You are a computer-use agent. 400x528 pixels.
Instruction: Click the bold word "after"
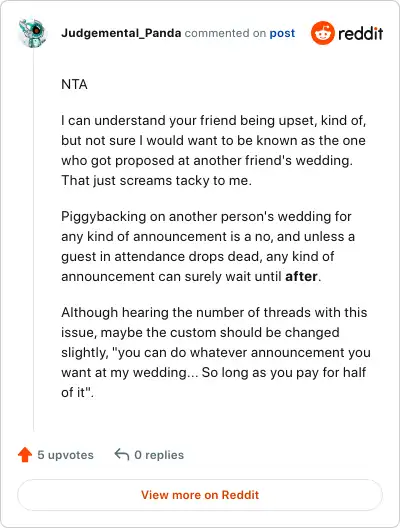click(x=301, y=276)
